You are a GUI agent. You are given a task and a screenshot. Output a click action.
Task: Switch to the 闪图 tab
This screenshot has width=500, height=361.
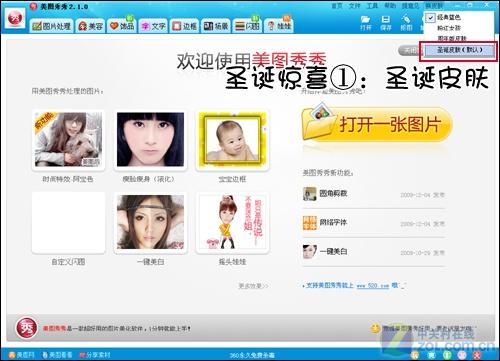tap(247, 26)
